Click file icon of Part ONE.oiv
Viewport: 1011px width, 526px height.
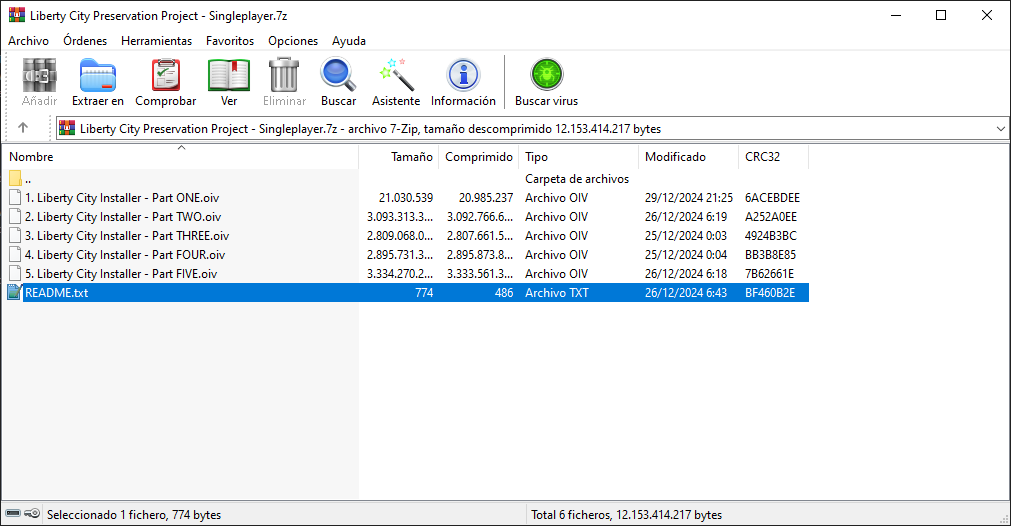pos(15,197)
